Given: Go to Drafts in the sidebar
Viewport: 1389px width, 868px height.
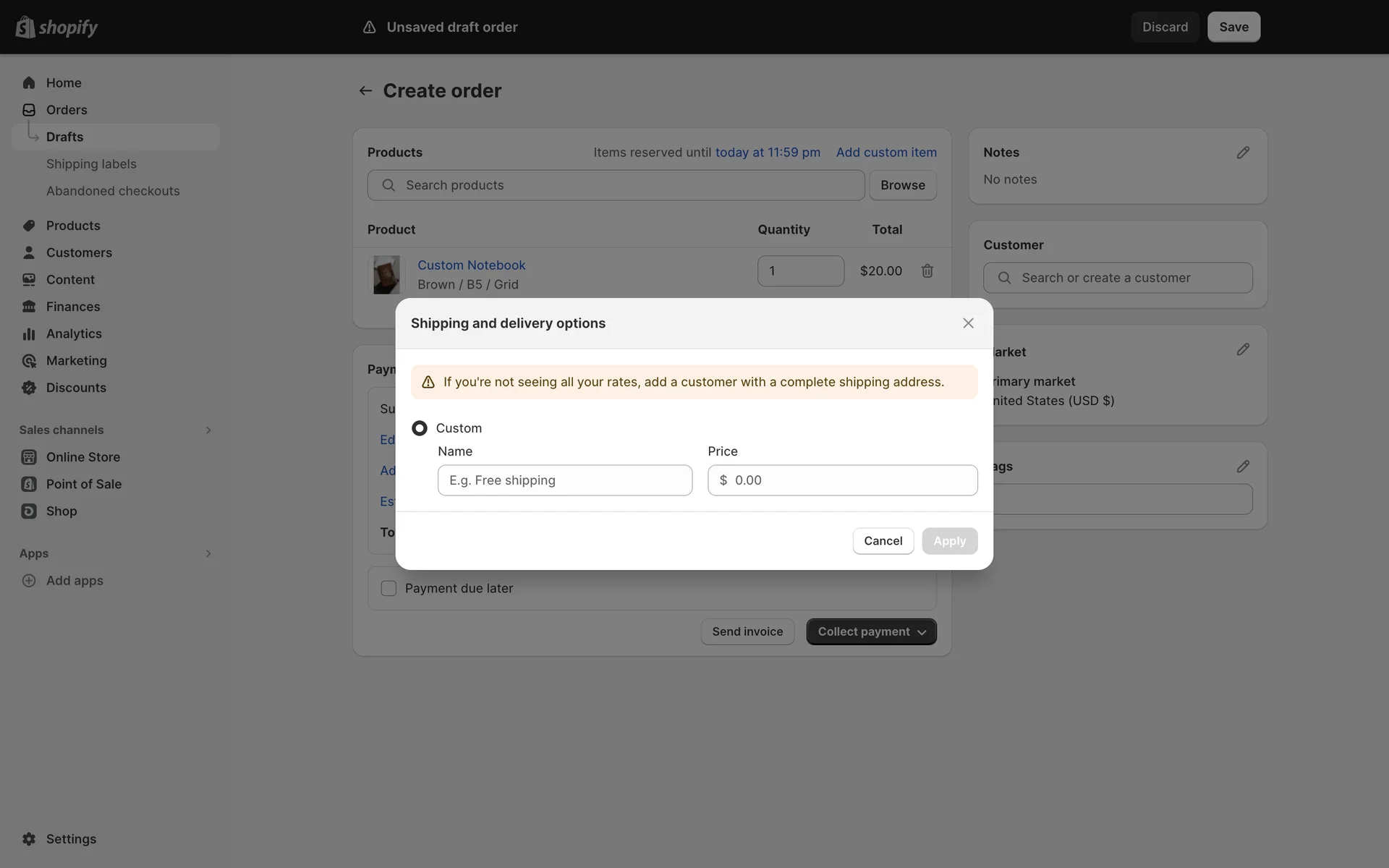Looking at the screenshot, I should pyautogui.click(x=64, y=137).
